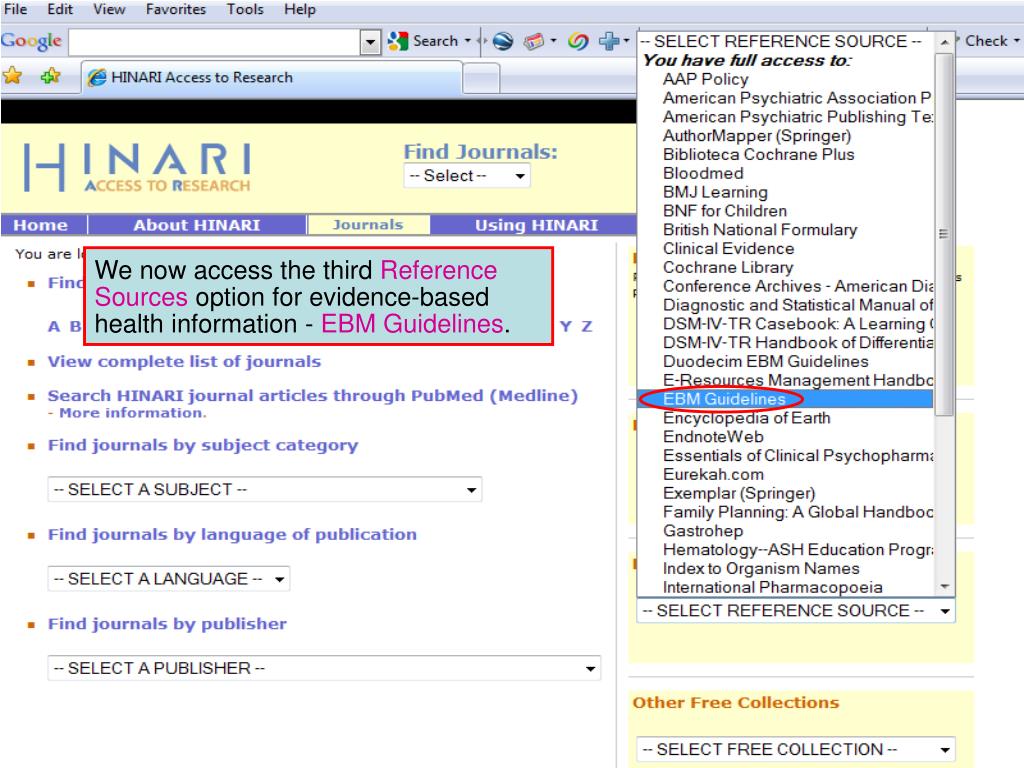Click journals letter A link
Image resolution: width=1024 pixels, height=768 pixels.
[54, 327]
